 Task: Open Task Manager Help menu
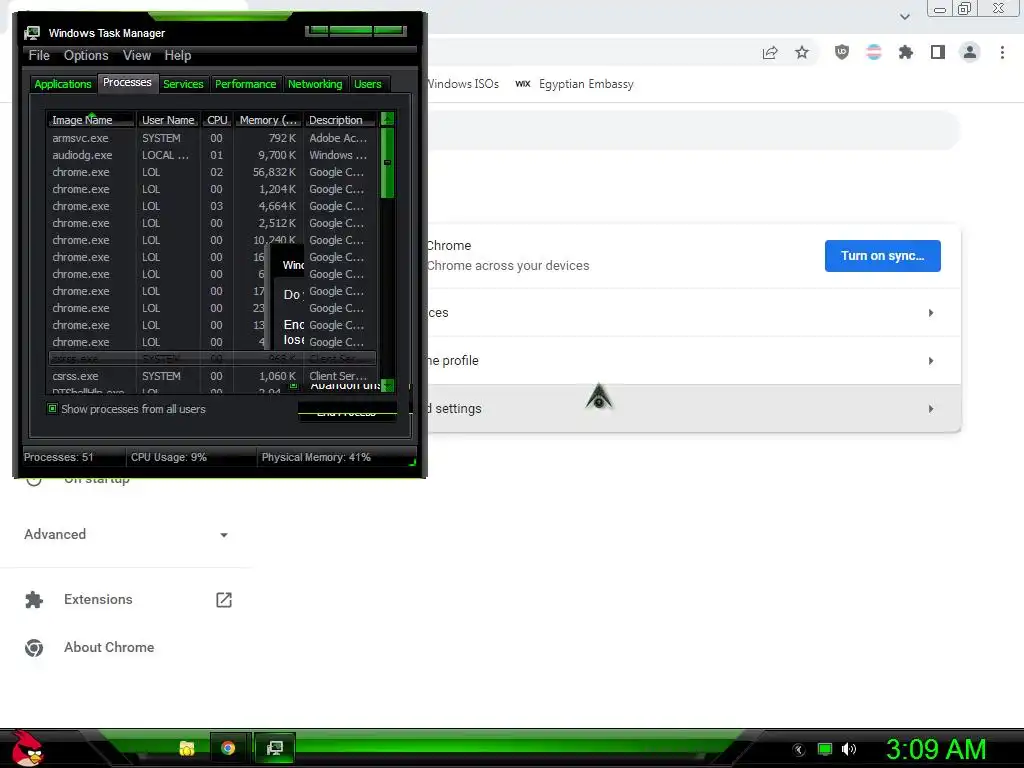[x=178, y=56]
